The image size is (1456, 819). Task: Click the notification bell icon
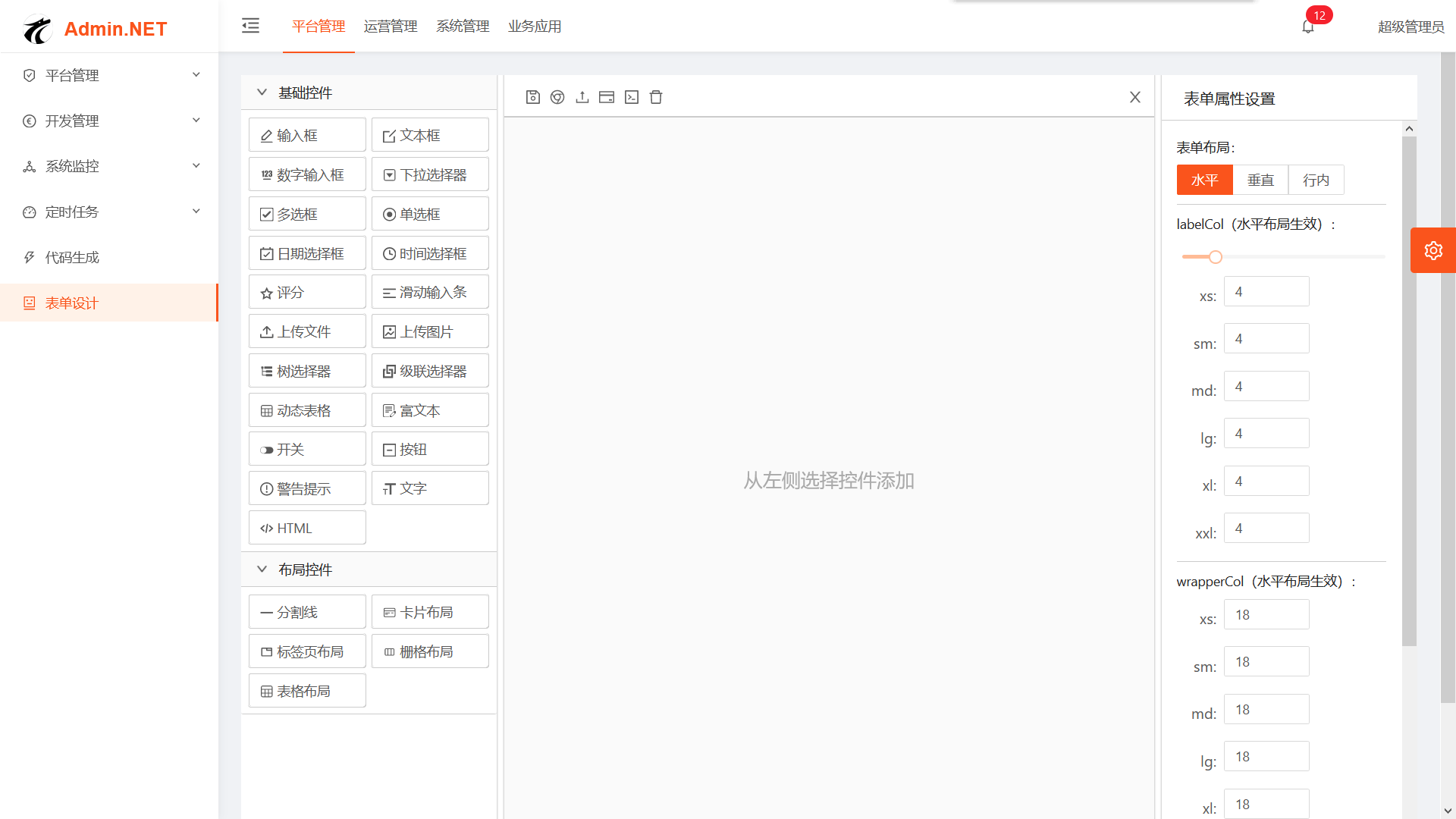(1307, 25)
